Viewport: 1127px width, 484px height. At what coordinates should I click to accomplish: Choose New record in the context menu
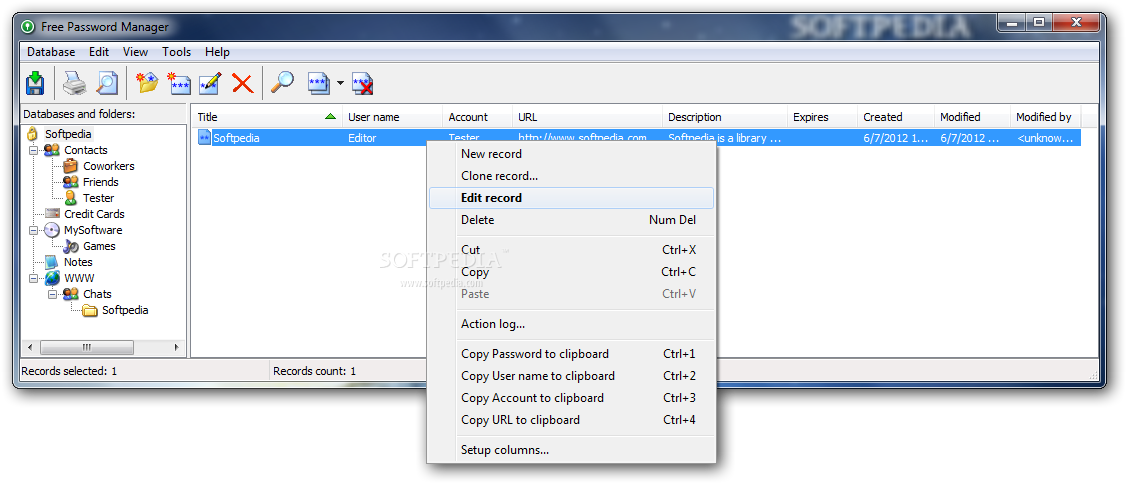(x=571, y=154)
